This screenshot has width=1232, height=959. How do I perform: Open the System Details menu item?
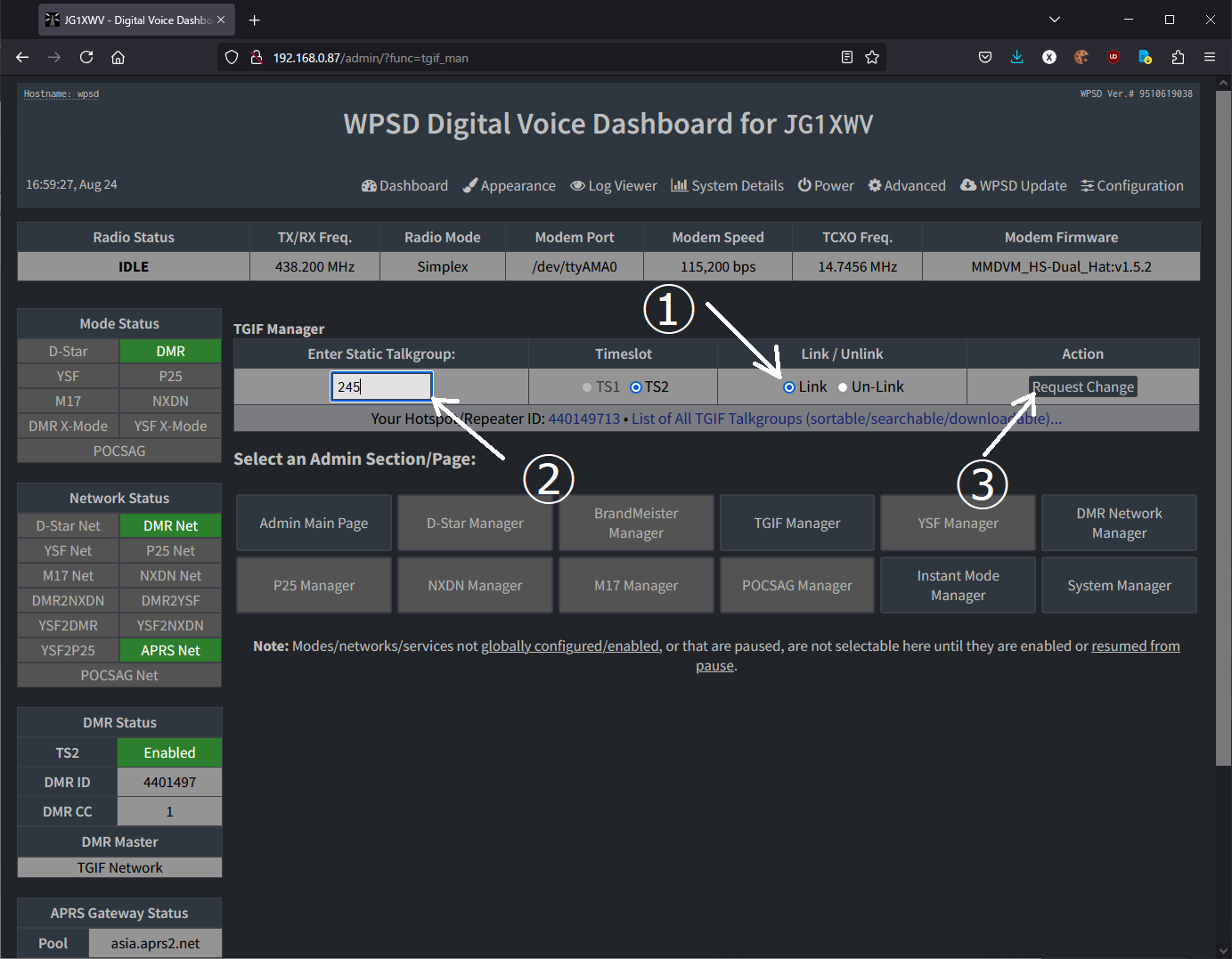click(x=727, y=185)
